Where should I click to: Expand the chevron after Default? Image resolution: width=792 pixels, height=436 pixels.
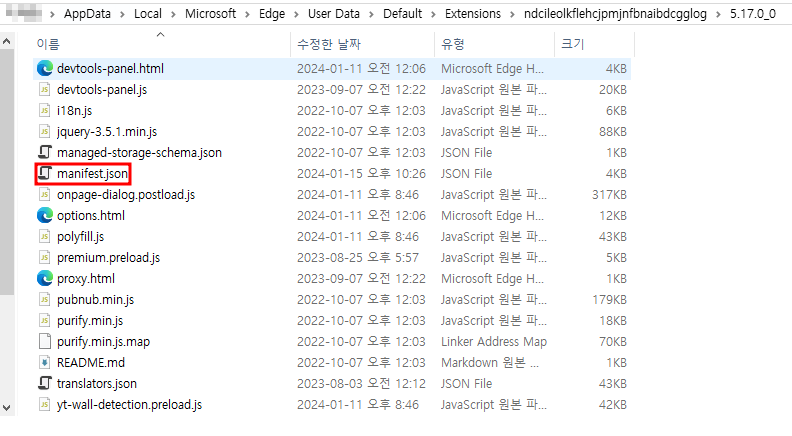coord(433,14)
